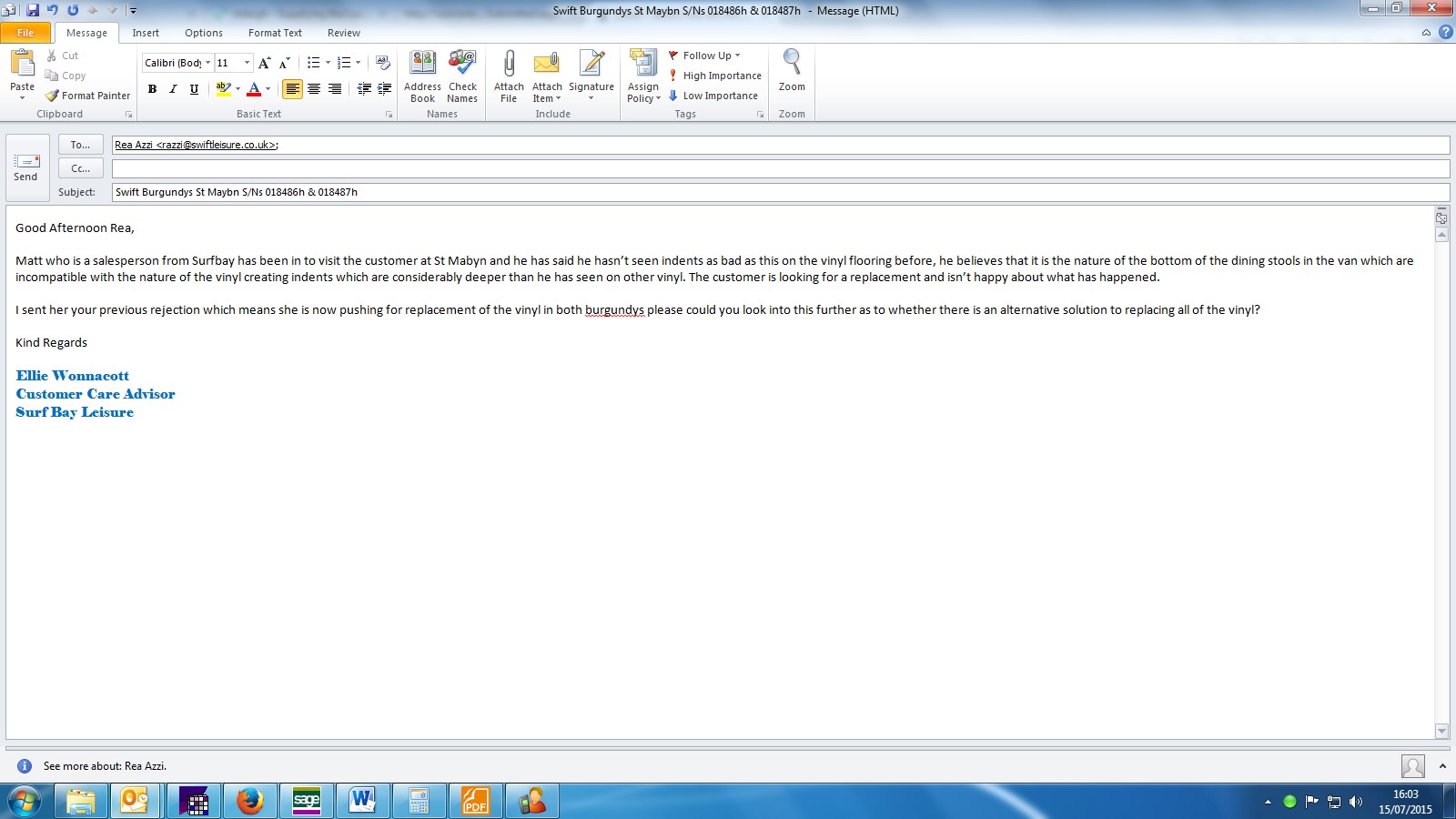Open the Calibri font name dropdown
Screen dimensions: 1456x819
[x=207, y=63]
